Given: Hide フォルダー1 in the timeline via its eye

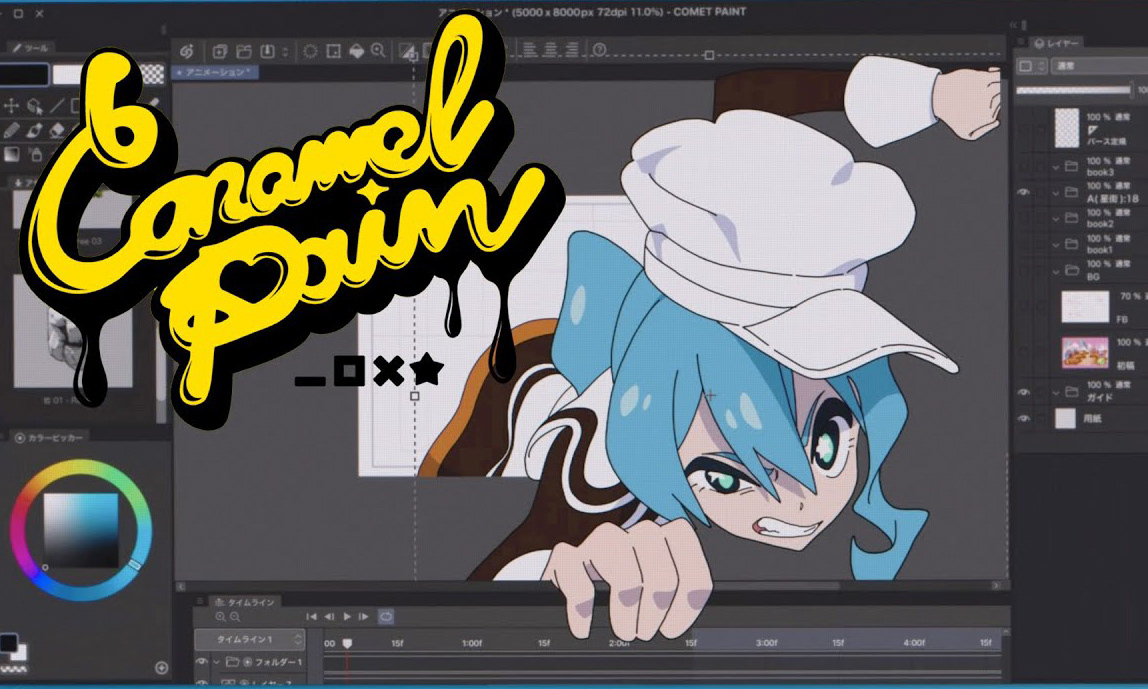Looking at the screenshot, I should click(x=201, y=661).
